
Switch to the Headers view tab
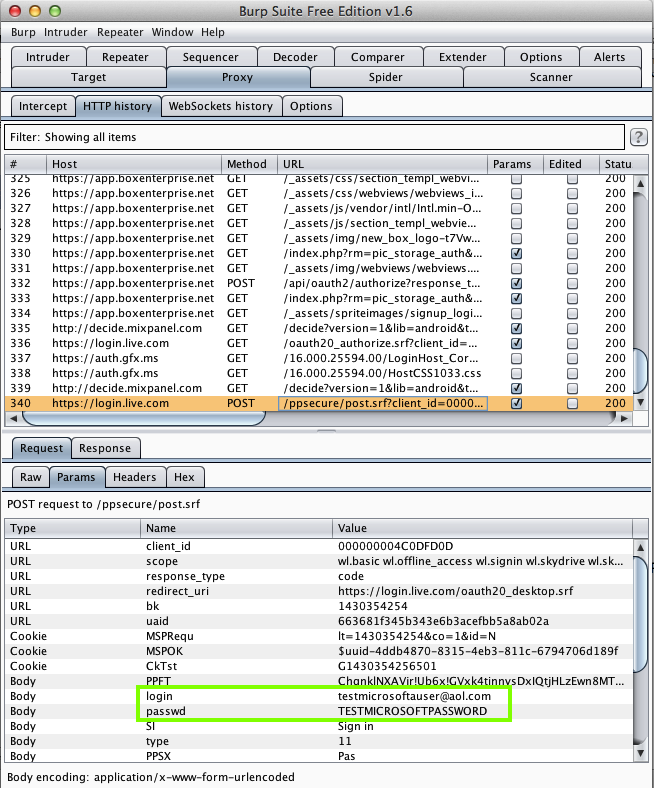click(134, 477)
